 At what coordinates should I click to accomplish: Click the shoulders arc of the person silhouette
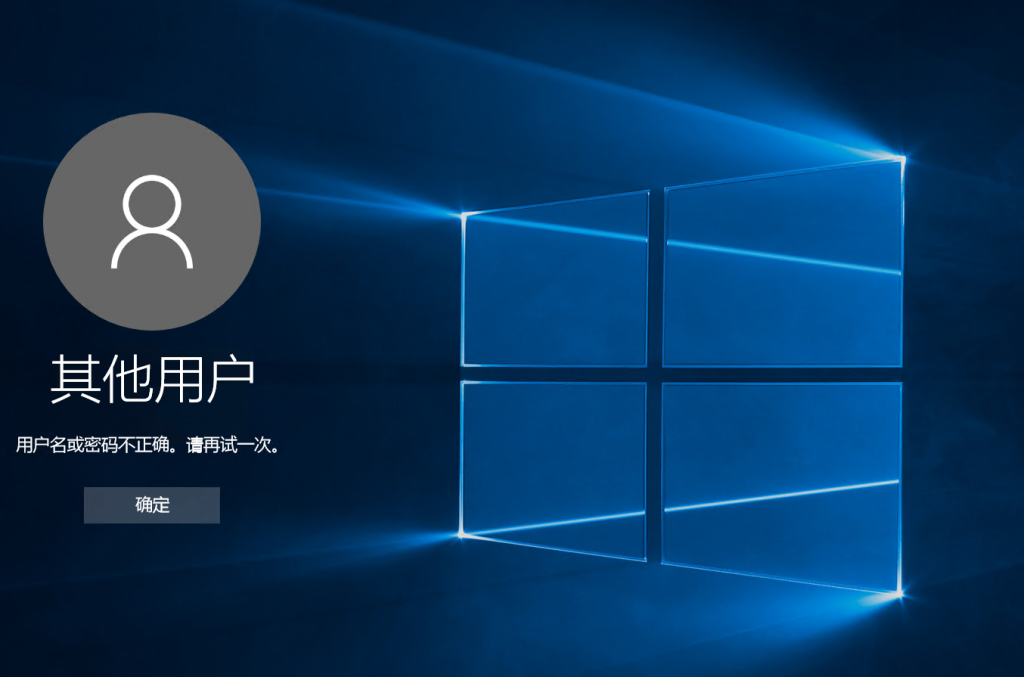tap(152, 250)
